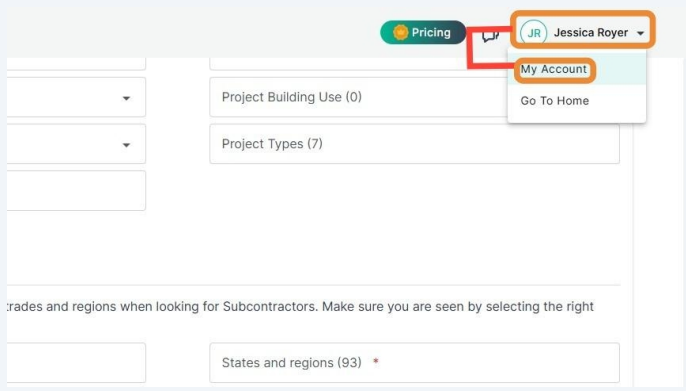686x391 pixels.
Task: Expand the dropdown arrow beside Project Types
Action: tap(126, 145)
